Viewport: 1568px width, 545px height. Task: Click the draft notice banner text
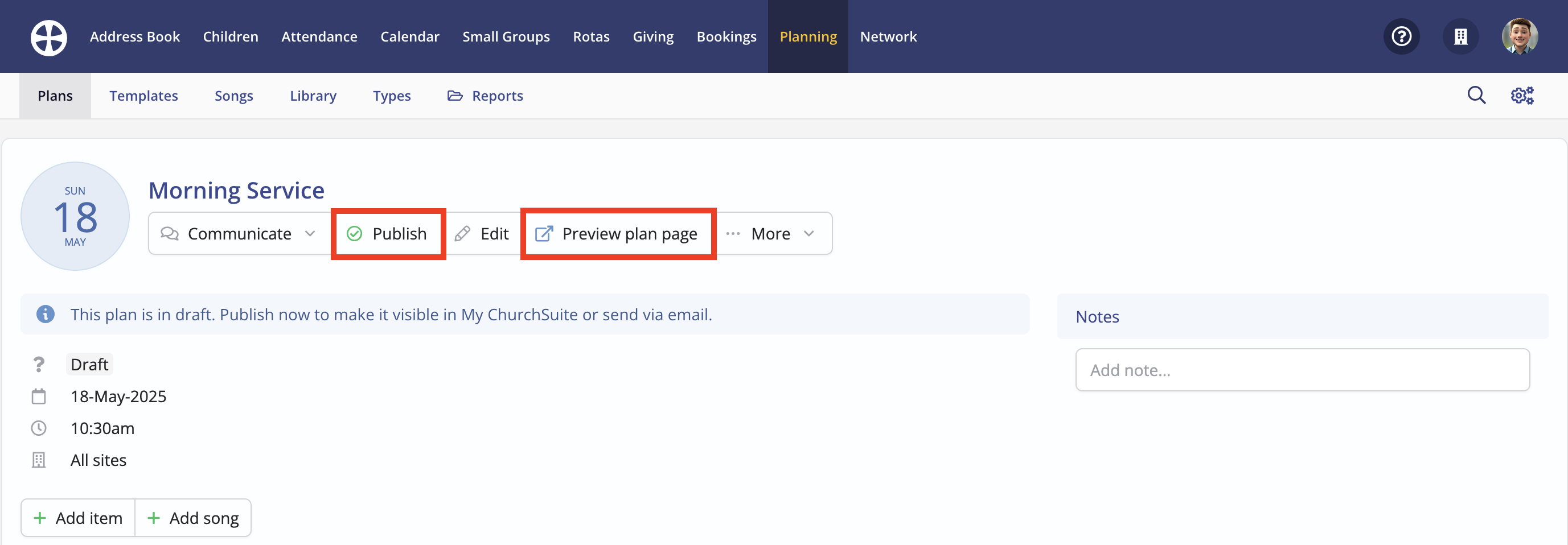coord(391,315)
